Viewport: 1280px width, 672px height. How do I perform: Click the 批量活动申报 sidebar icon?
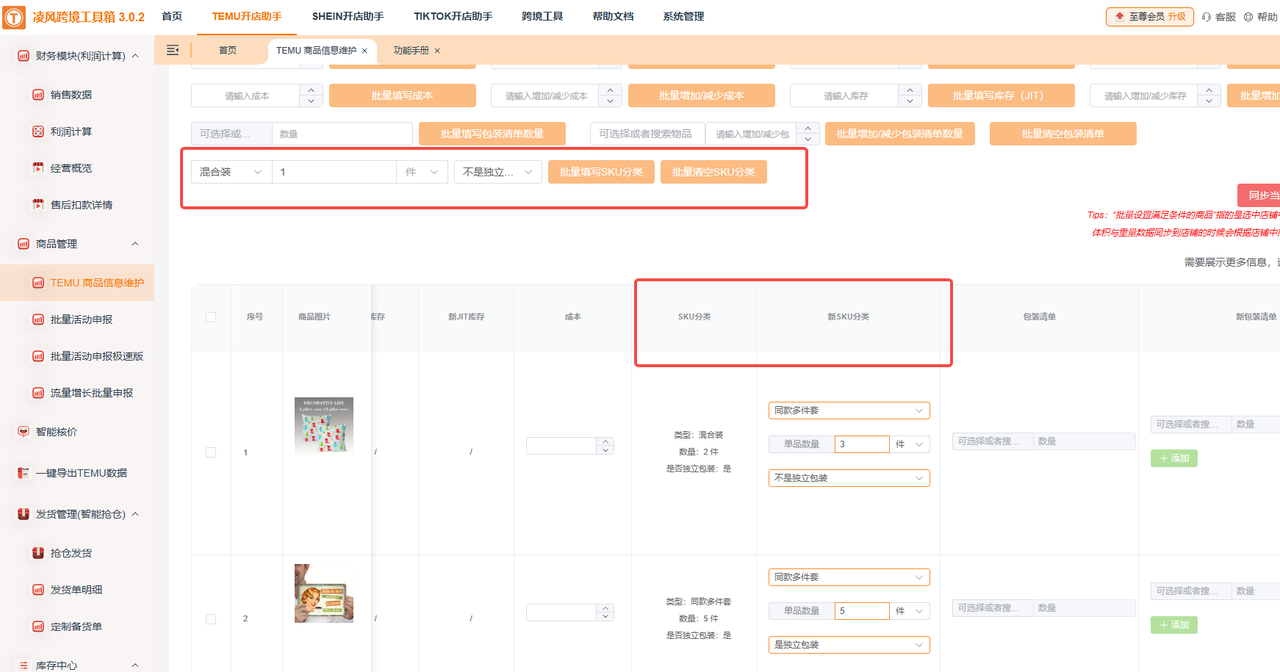38,320
